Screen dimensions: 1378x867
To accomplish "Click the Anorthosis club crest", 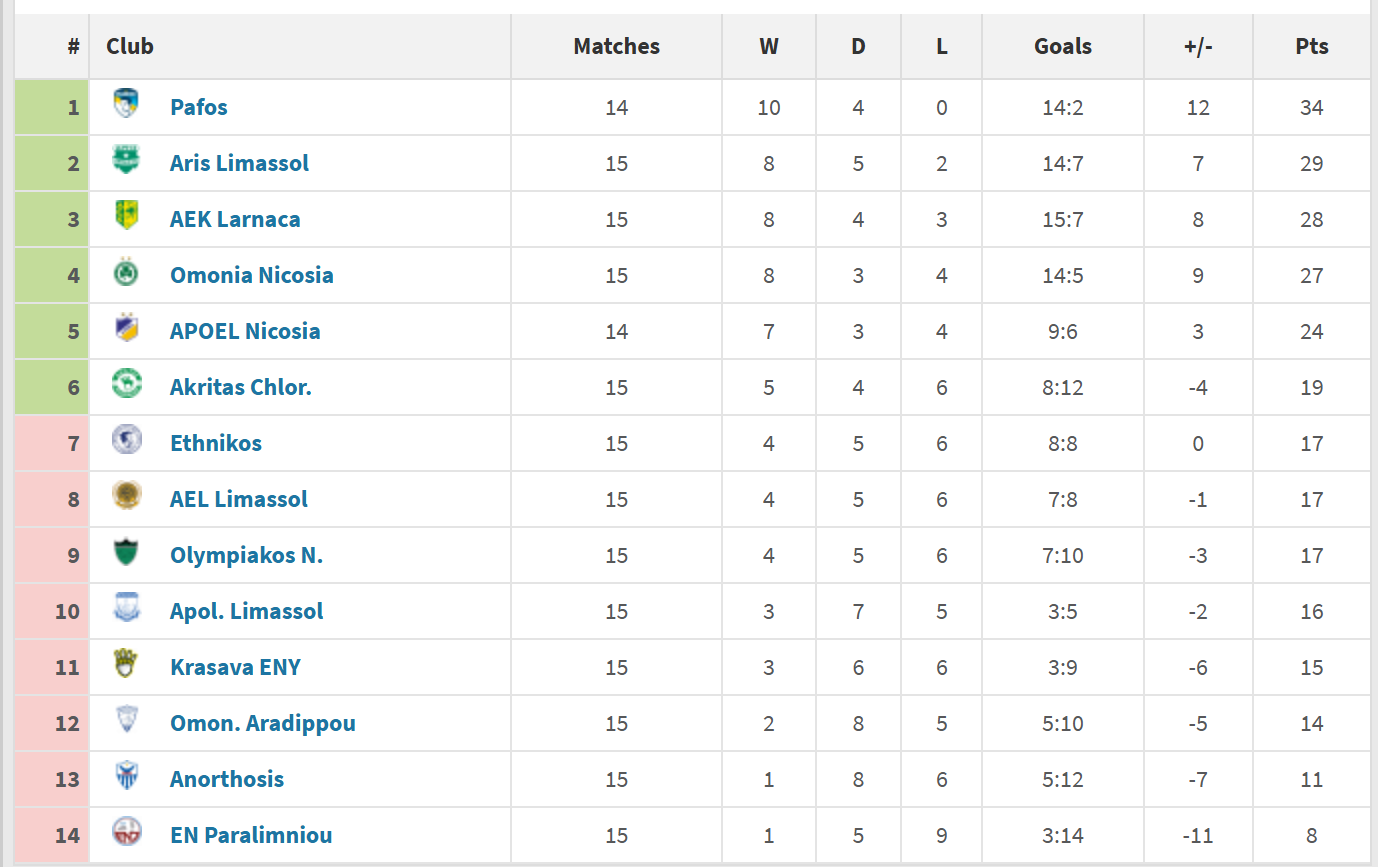I will (126, 777).
